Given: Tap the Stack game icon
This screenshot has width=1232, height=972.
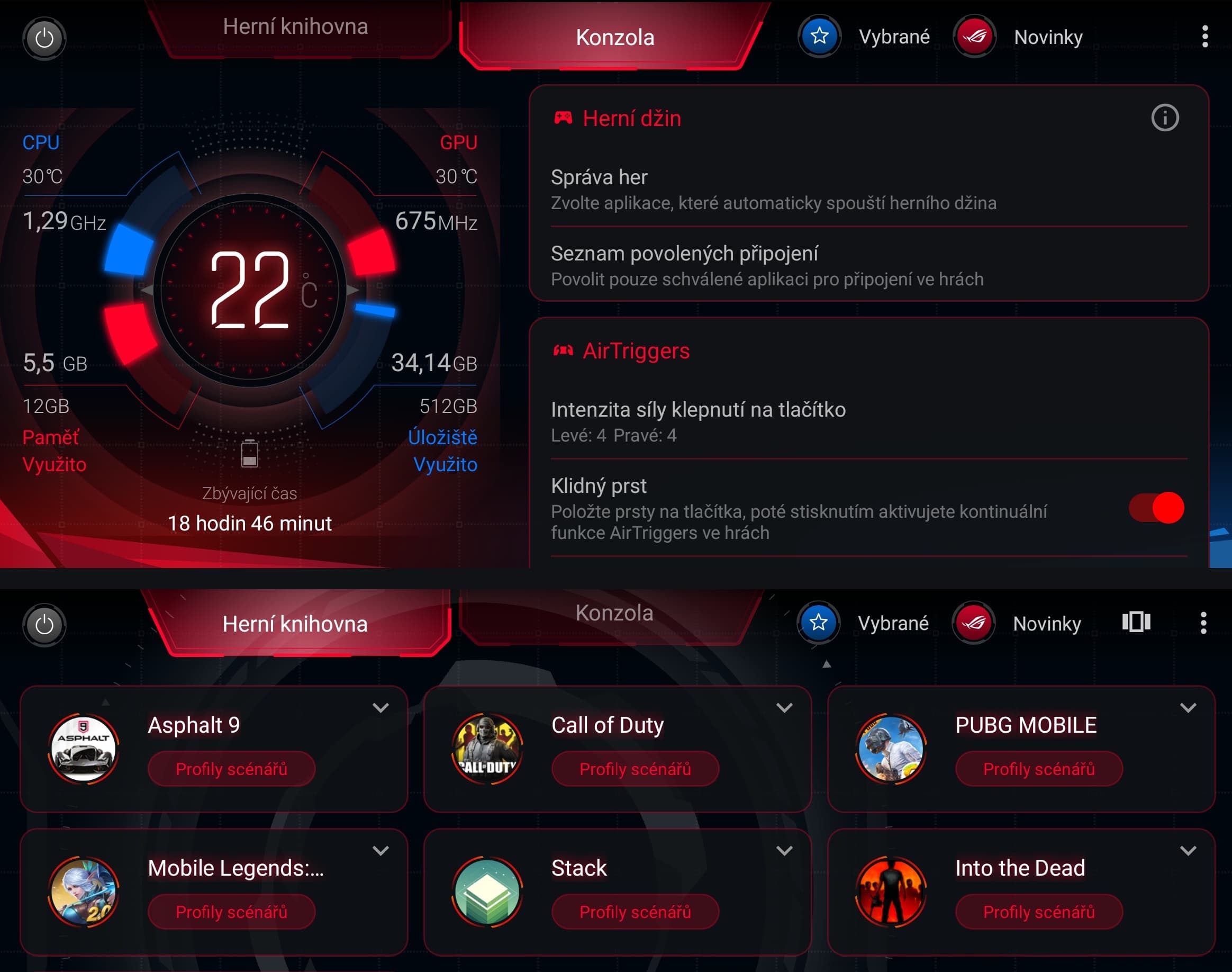Looking at the screenshot, I should click(487, 891).
